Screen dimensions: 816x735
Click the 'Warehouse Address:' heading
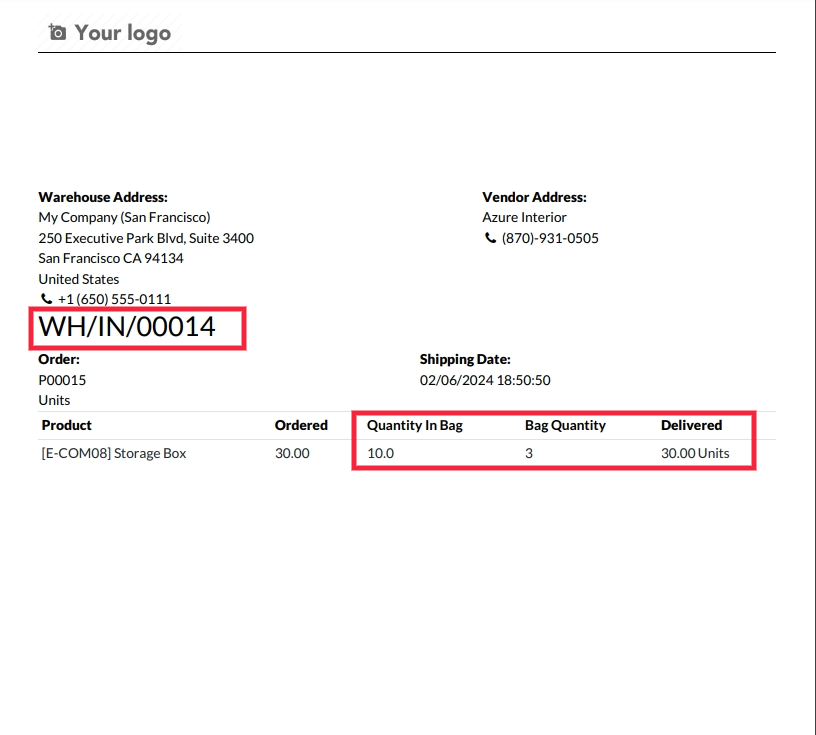coord(103,197)
